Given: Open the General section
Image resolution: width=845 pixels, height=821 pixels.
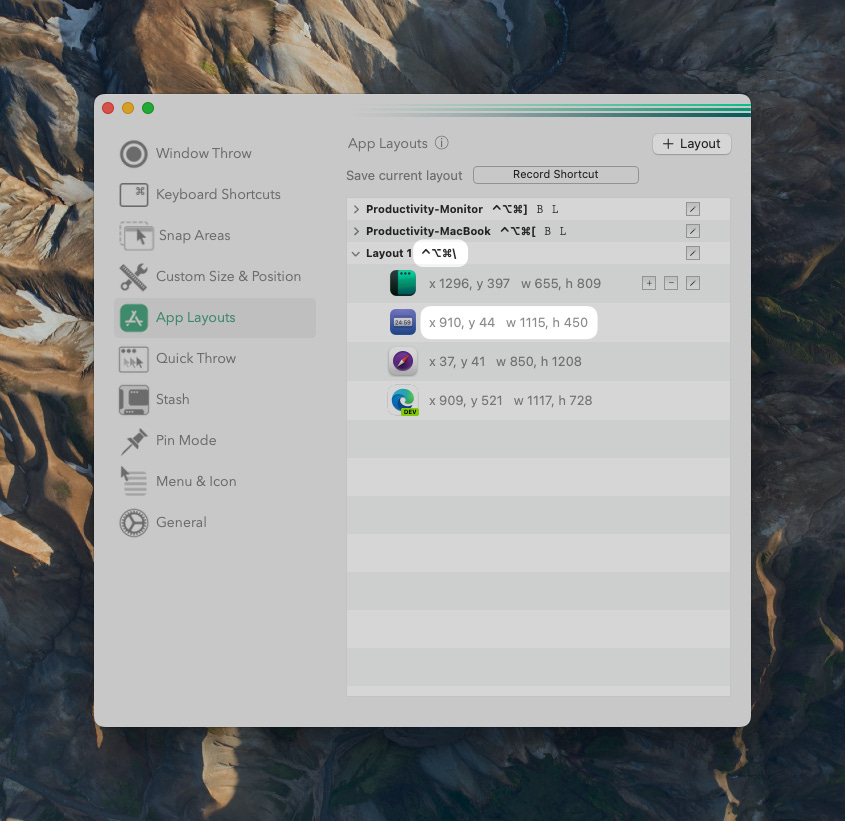Looking at the screenshot, I should coord(181,522).
